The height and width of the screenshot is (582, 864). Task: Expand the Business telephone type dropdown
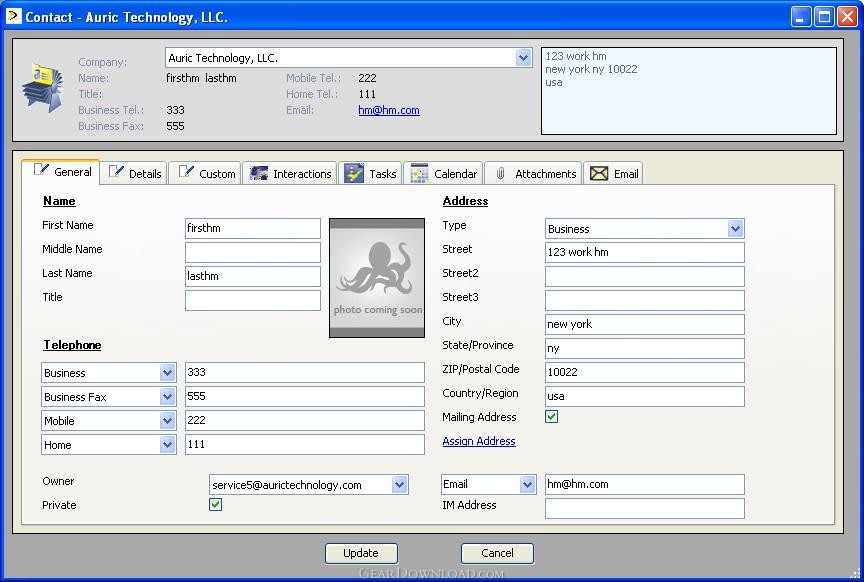(x=168, y=373)
